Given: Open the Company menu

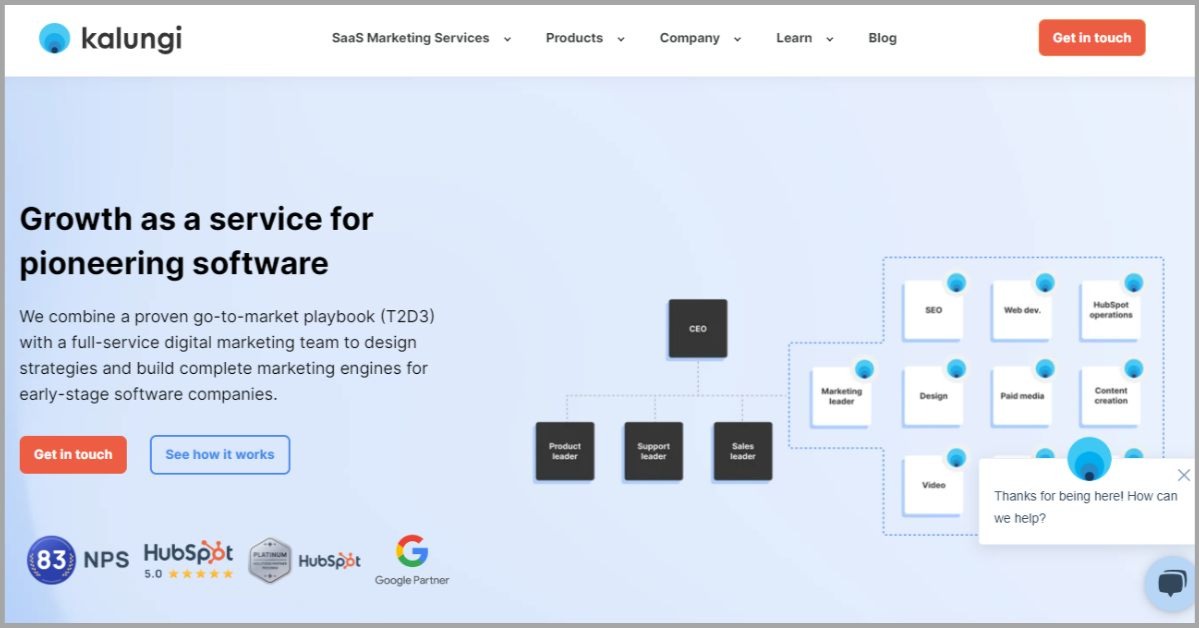Looking at the screenshot, I should (690, 38).
